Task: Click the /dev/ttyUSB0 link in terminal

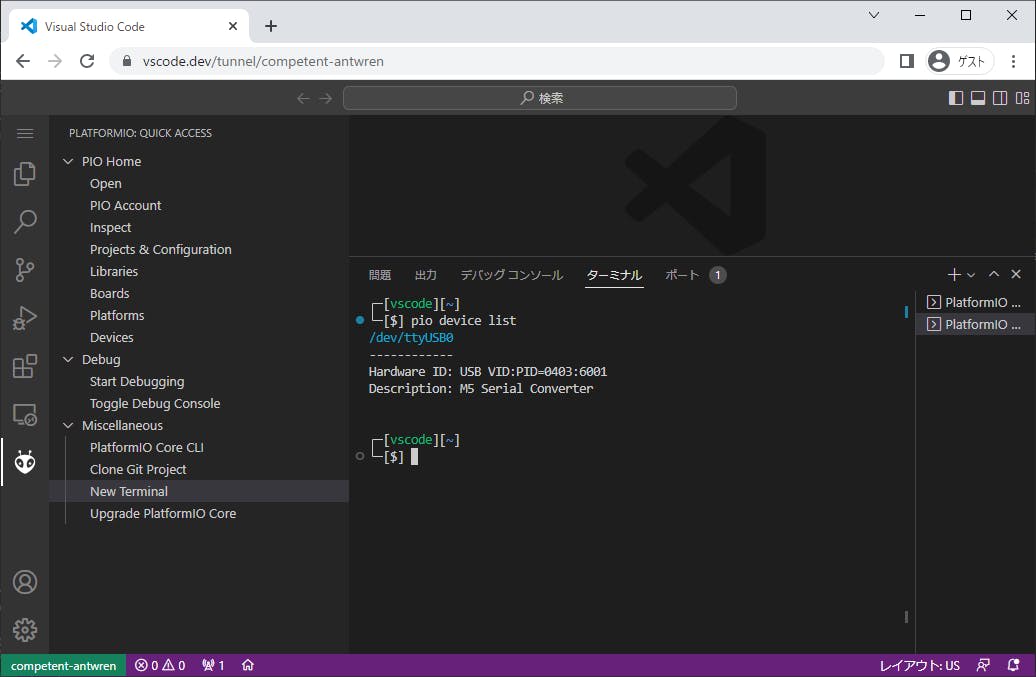Action: 411,338
